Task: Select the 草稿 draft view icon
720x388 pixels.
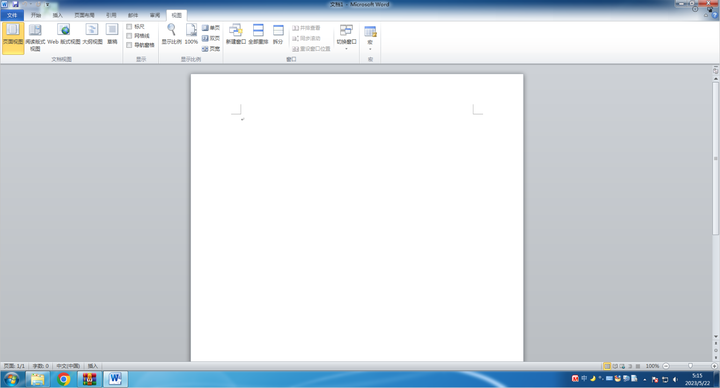Action: coord(112,34)
